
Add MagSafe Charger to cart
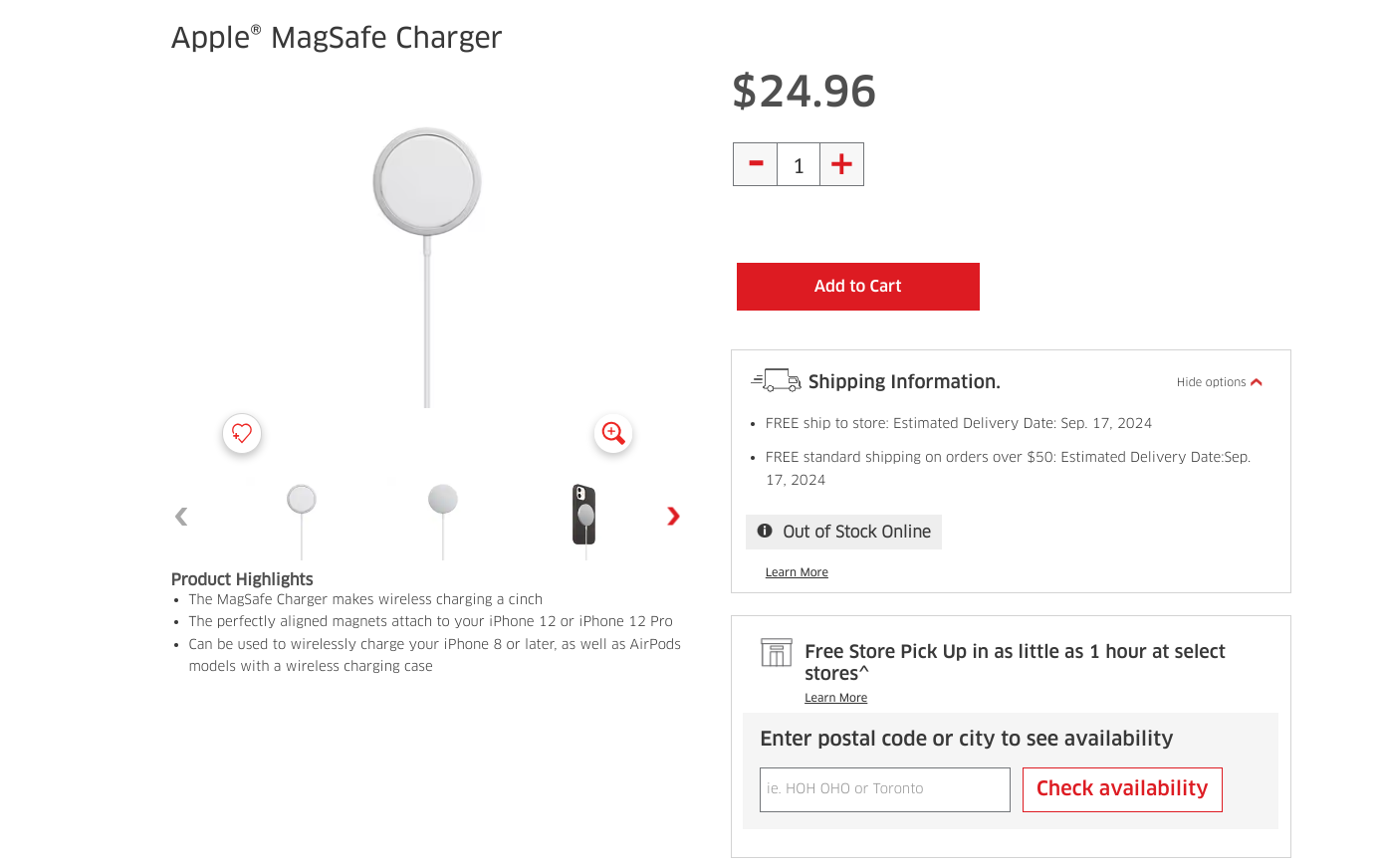pos(858,287)
